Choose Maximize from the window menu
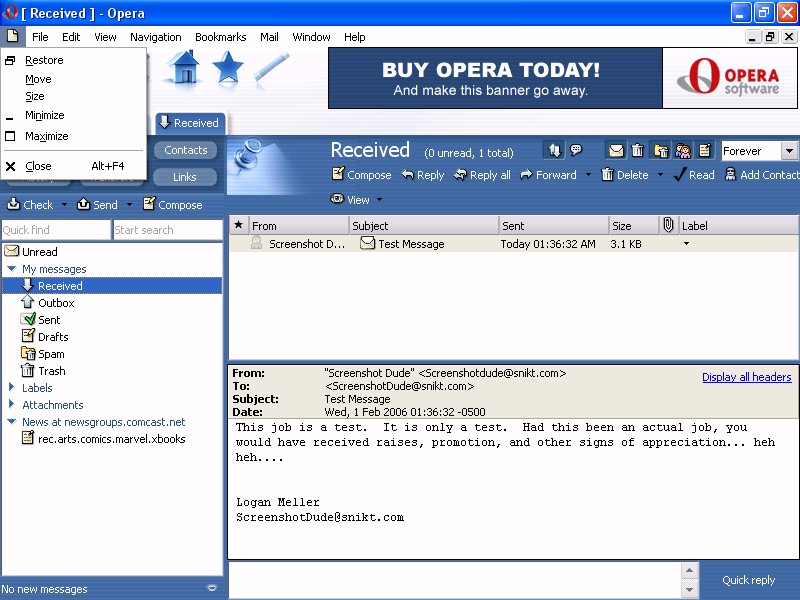 pyautogui.click(x=74, y=136)
